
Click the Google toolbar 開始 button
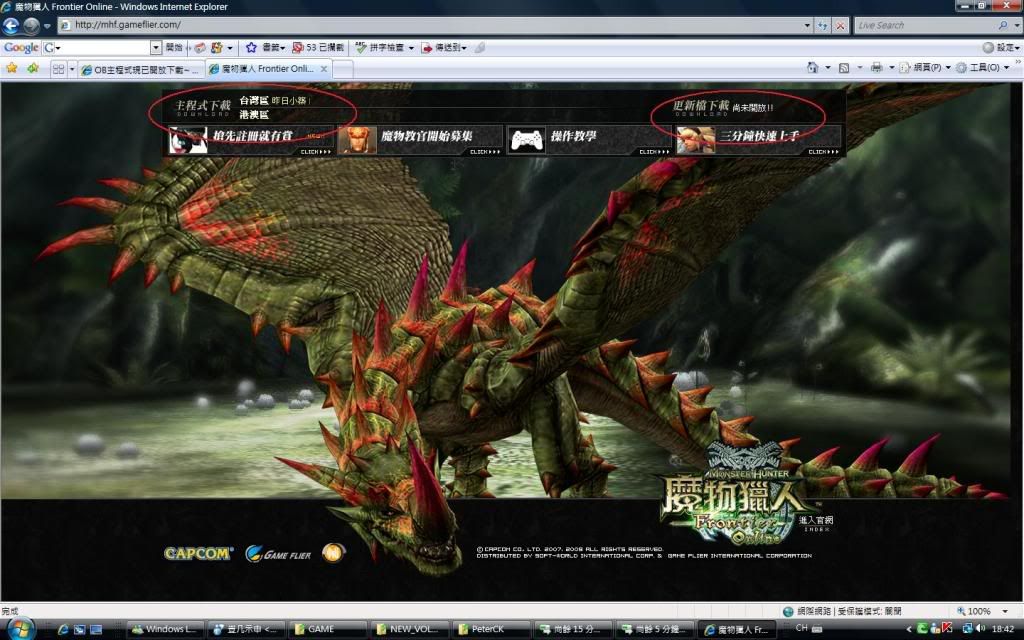(x=174, y=48)
